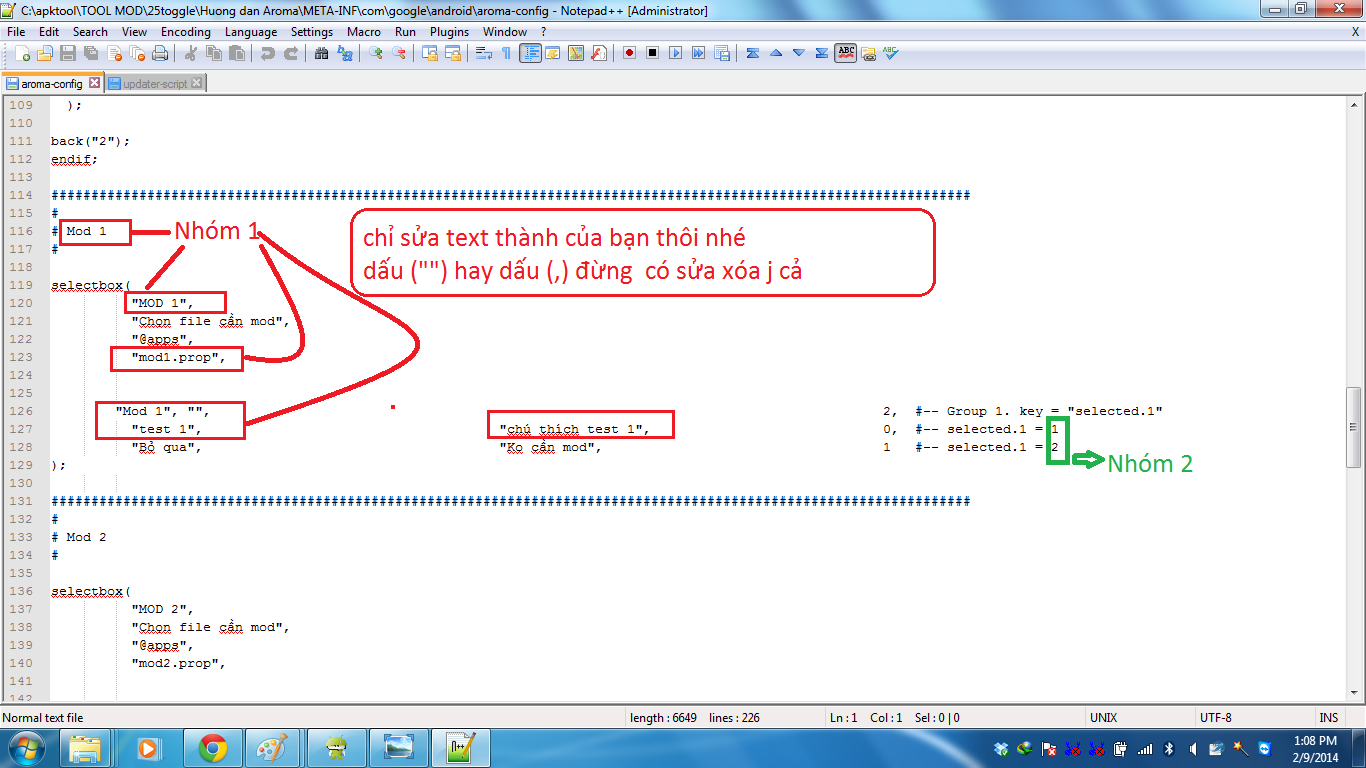
Task: Jump to the first difference via Compare icon
Action: [752, 53]
